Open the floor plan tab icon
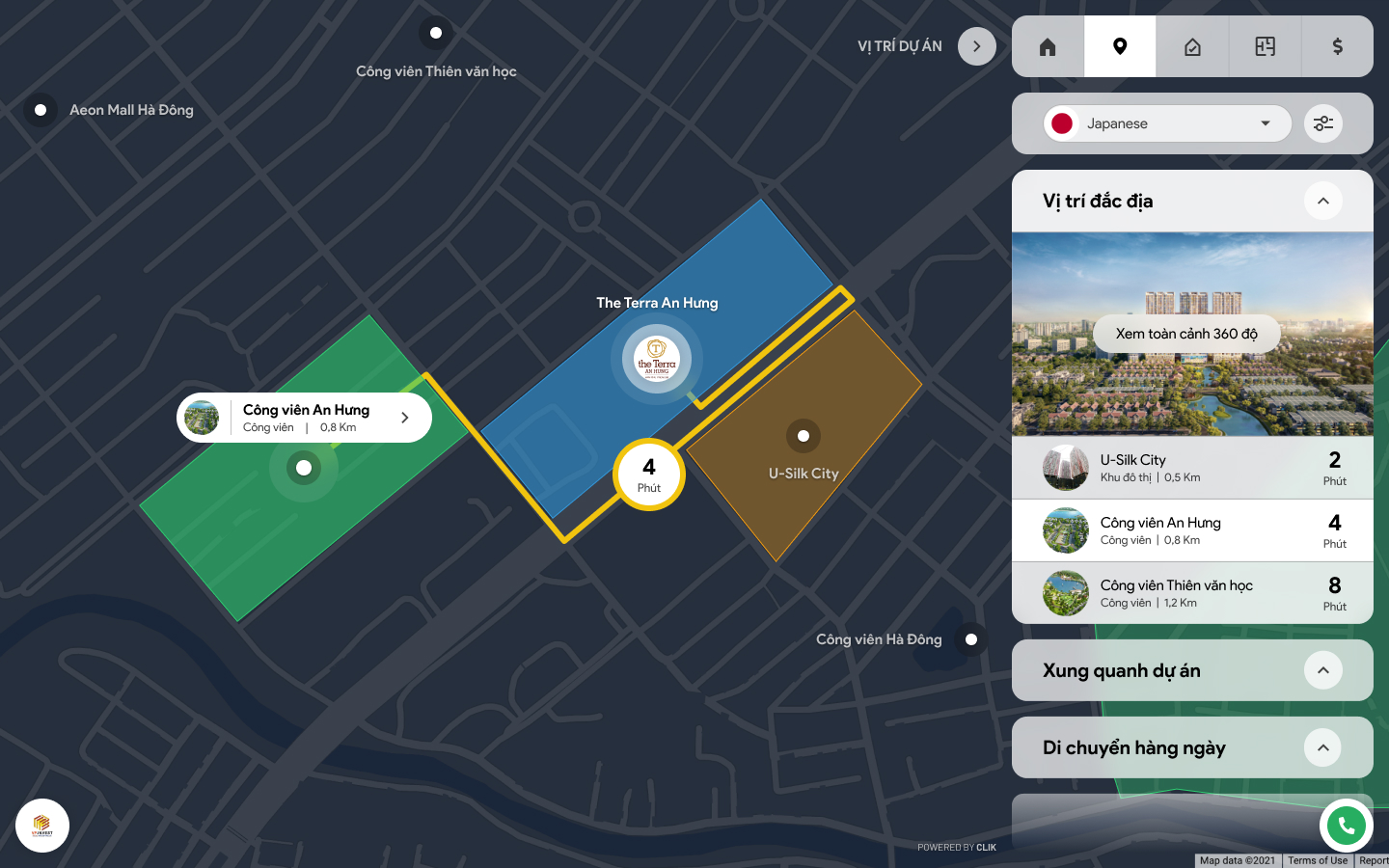This screenshot has height=868, width=1389. coord(1265,46)
